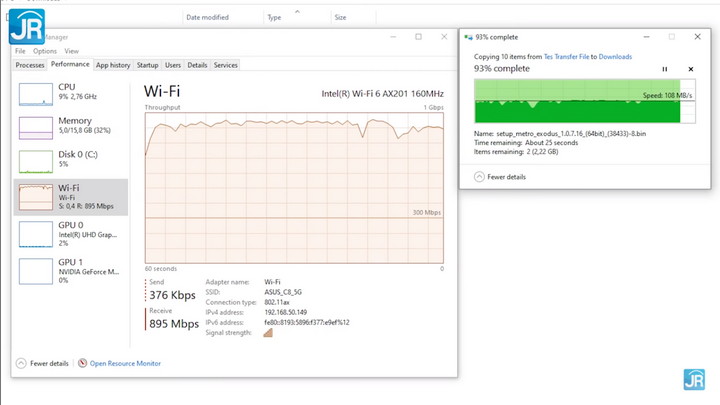The height and width of the screenshot is (405, 720).
Task: Click the file name setup_metro_exodus text
Action: coord(571,134)
